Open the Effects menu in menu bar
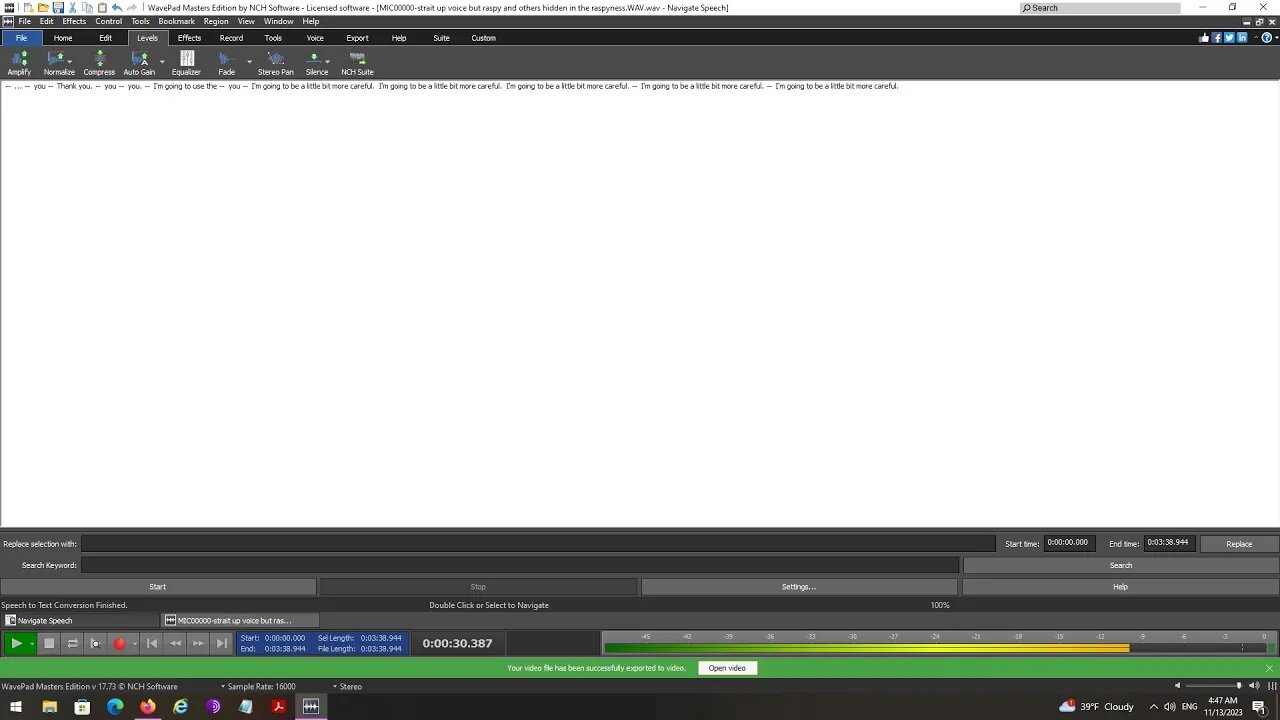This screenshot has width=1280, height=720. point(74,21)
